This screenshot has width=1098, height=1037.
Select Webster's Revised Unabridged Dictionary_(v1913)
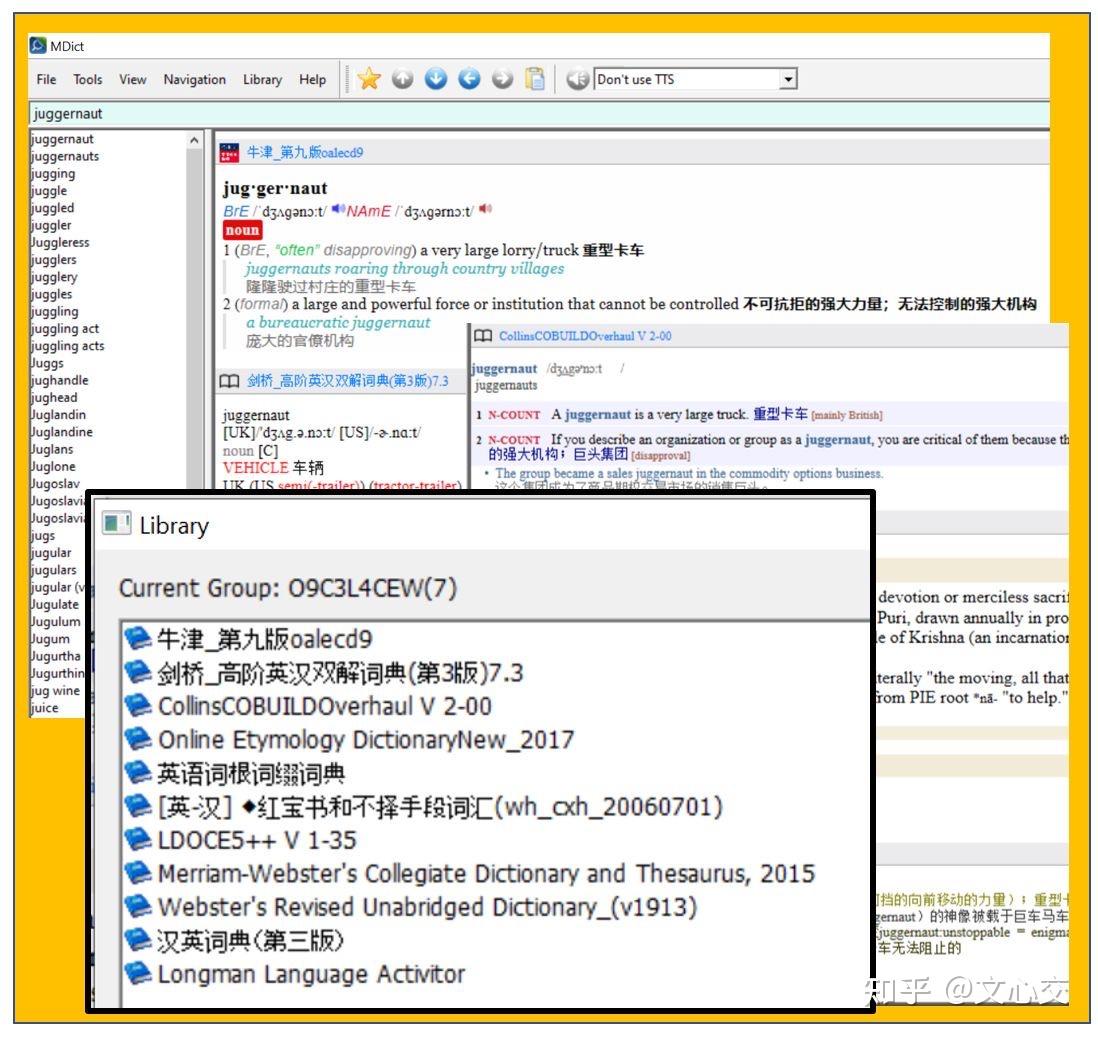(428, 906)
